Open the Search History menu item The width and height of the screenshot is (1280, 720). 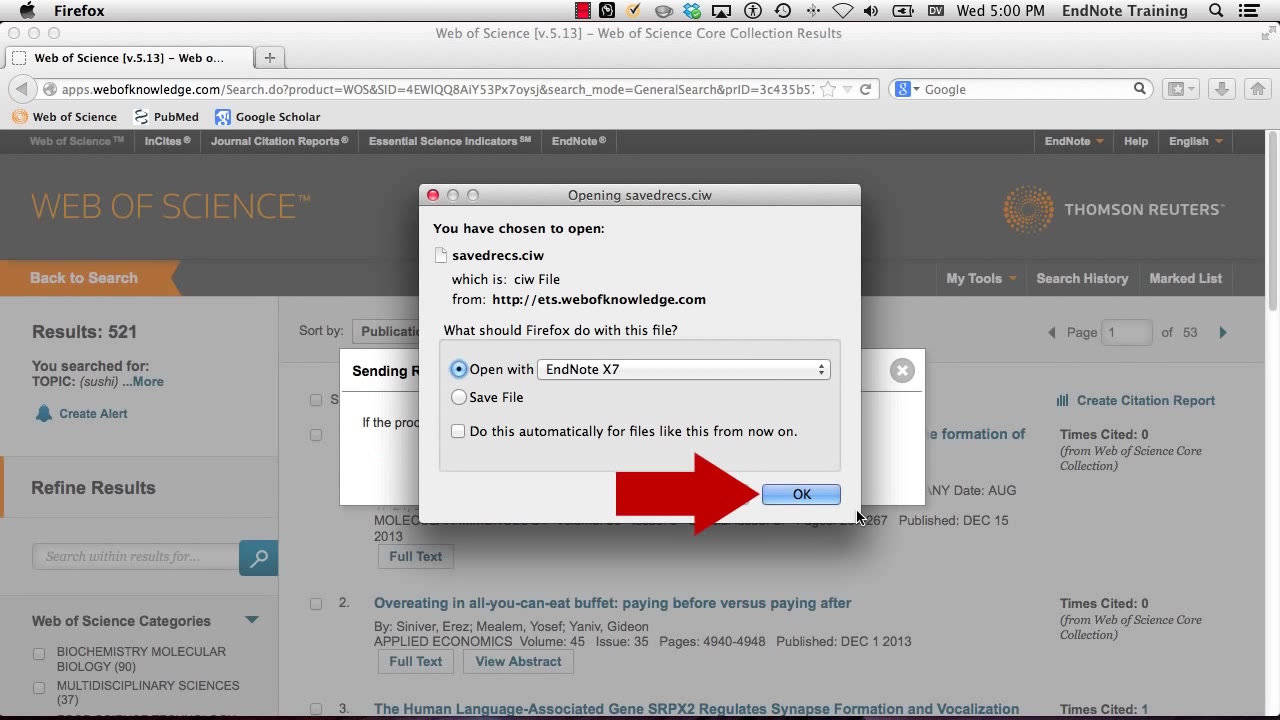point(1082,278)
